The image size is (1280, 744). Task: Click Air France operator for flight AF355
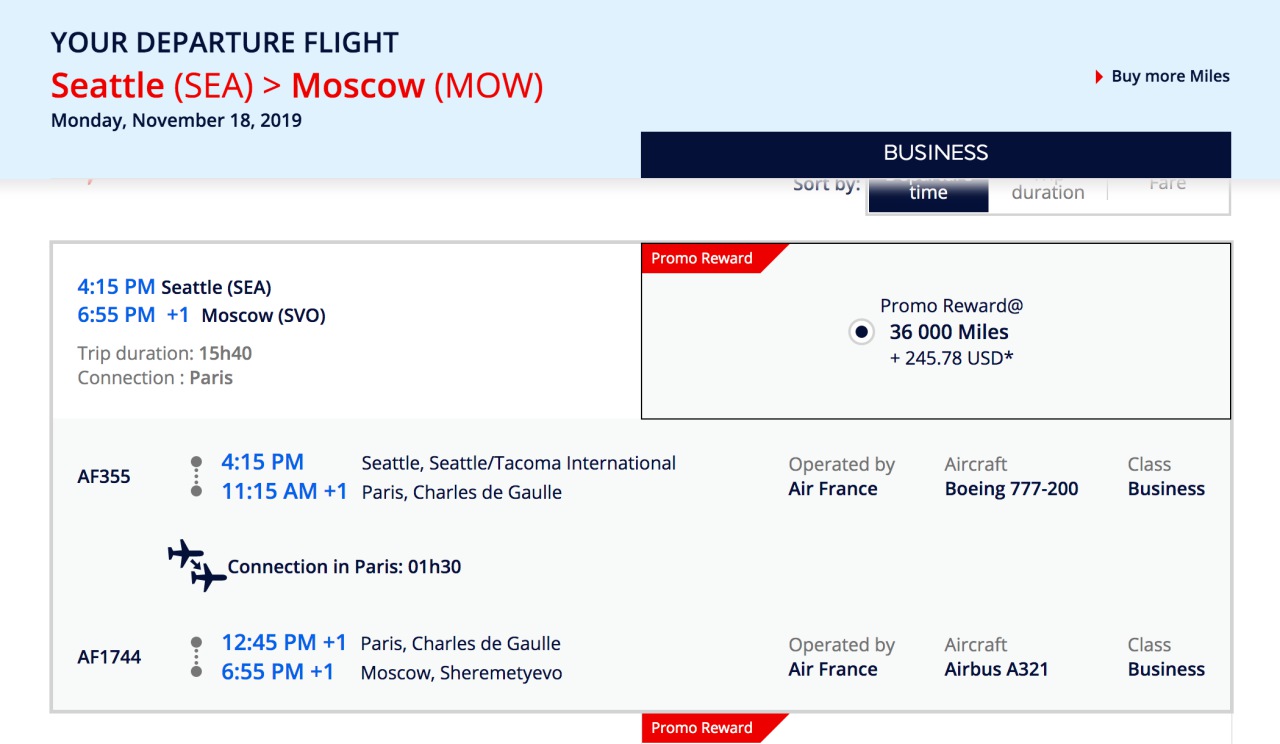(833, 489)
